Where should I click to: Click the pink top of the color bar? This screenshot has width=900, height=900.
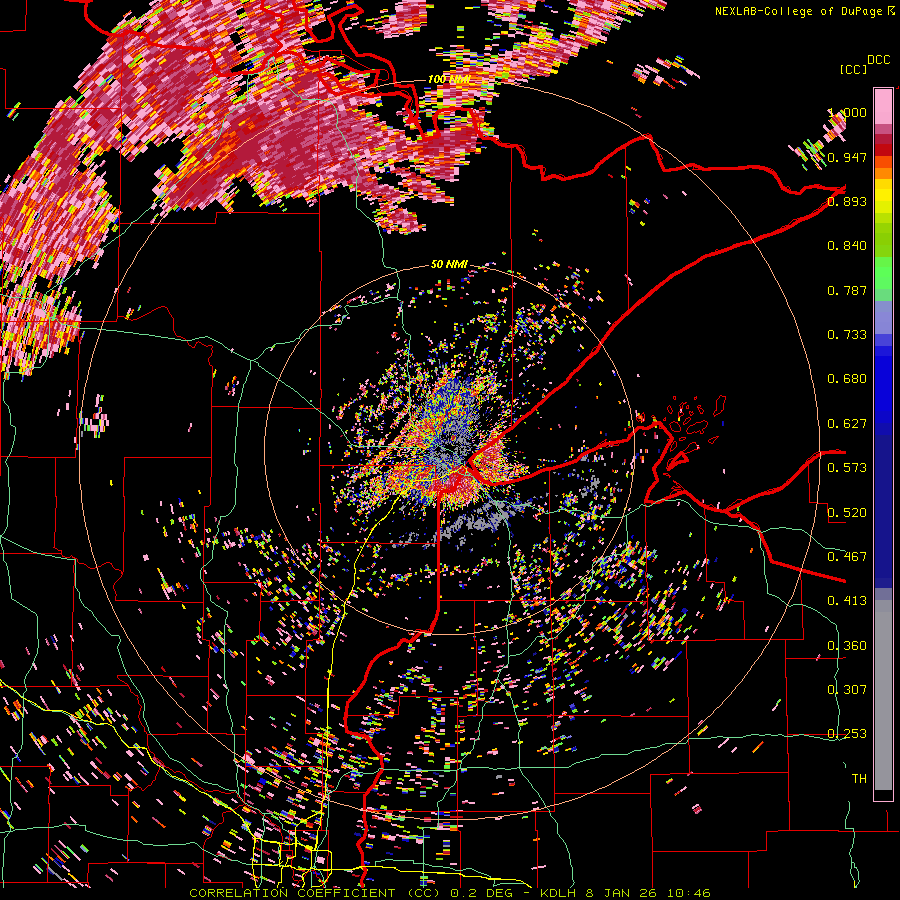(x=883, y=106)
